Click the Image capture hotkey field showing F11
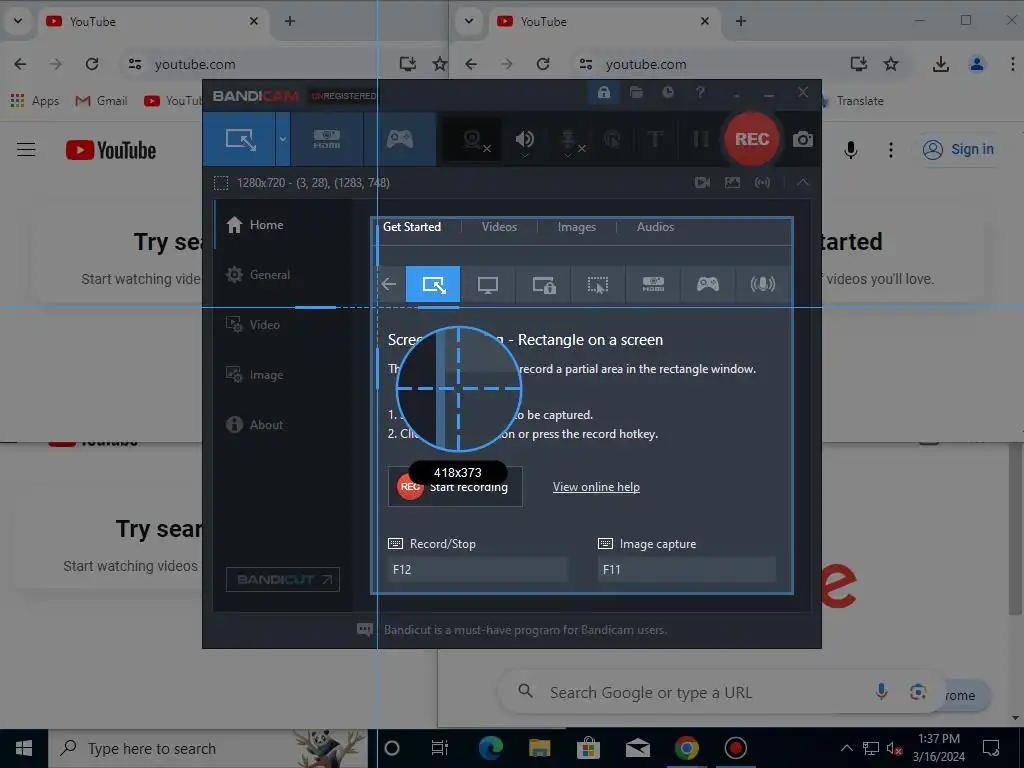1024x768 pixels. click(686, 569)
